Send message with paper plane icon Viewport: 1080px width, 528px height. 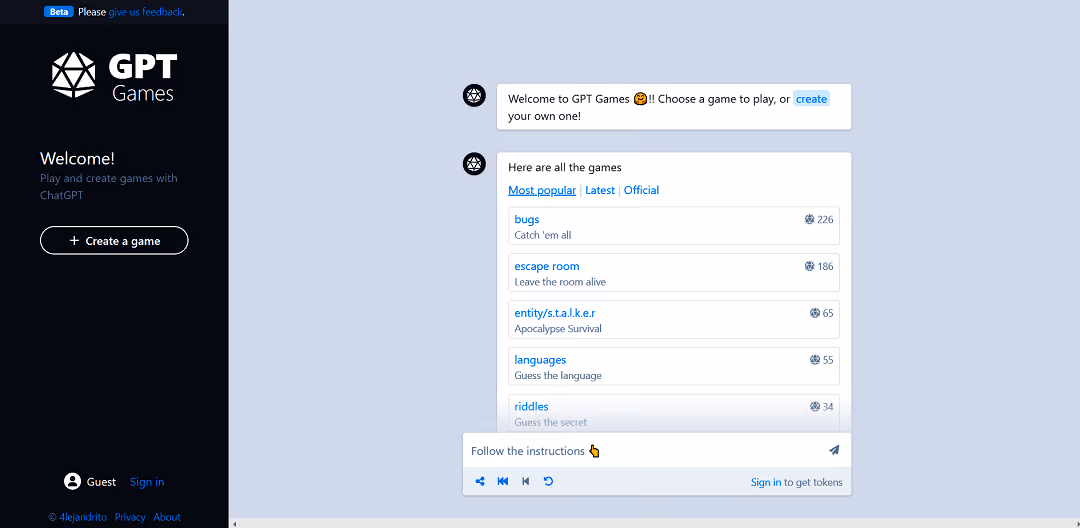click(x=834, y=450)
